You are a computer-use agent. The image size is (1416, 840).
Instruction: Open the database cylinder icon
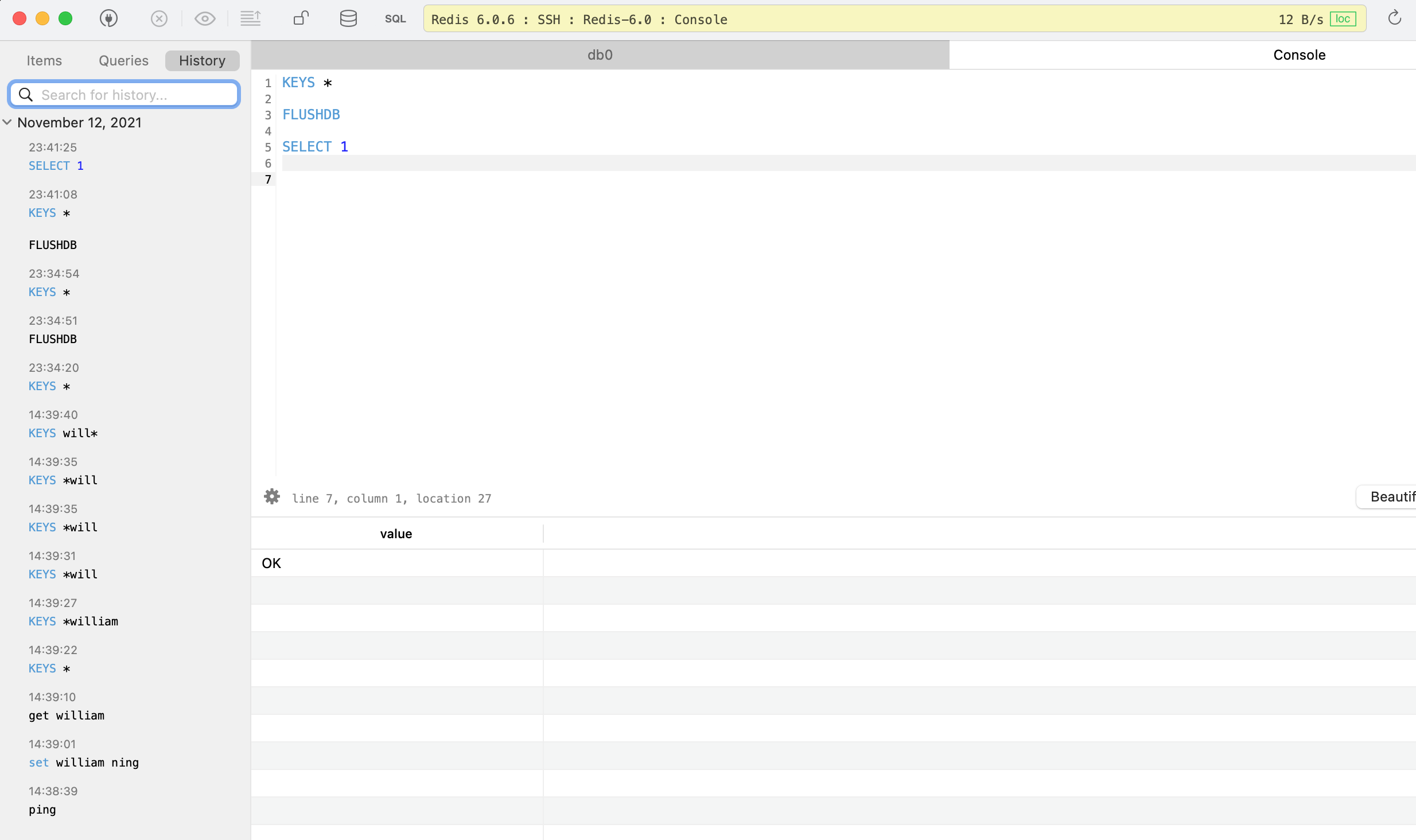tap(348, 19)
